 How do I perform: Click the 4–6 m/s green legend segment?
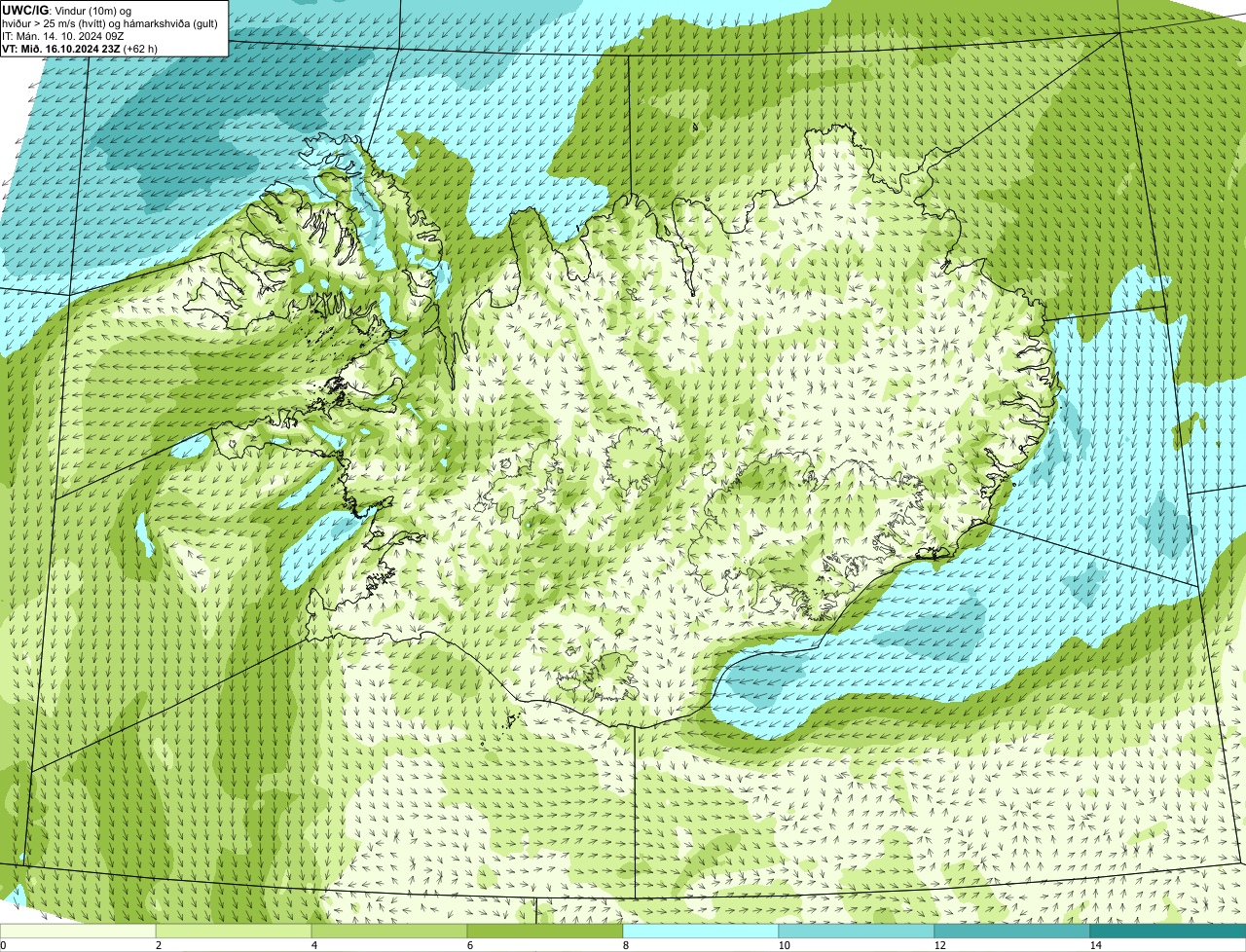pyautogui.click(x=389, y=931)
